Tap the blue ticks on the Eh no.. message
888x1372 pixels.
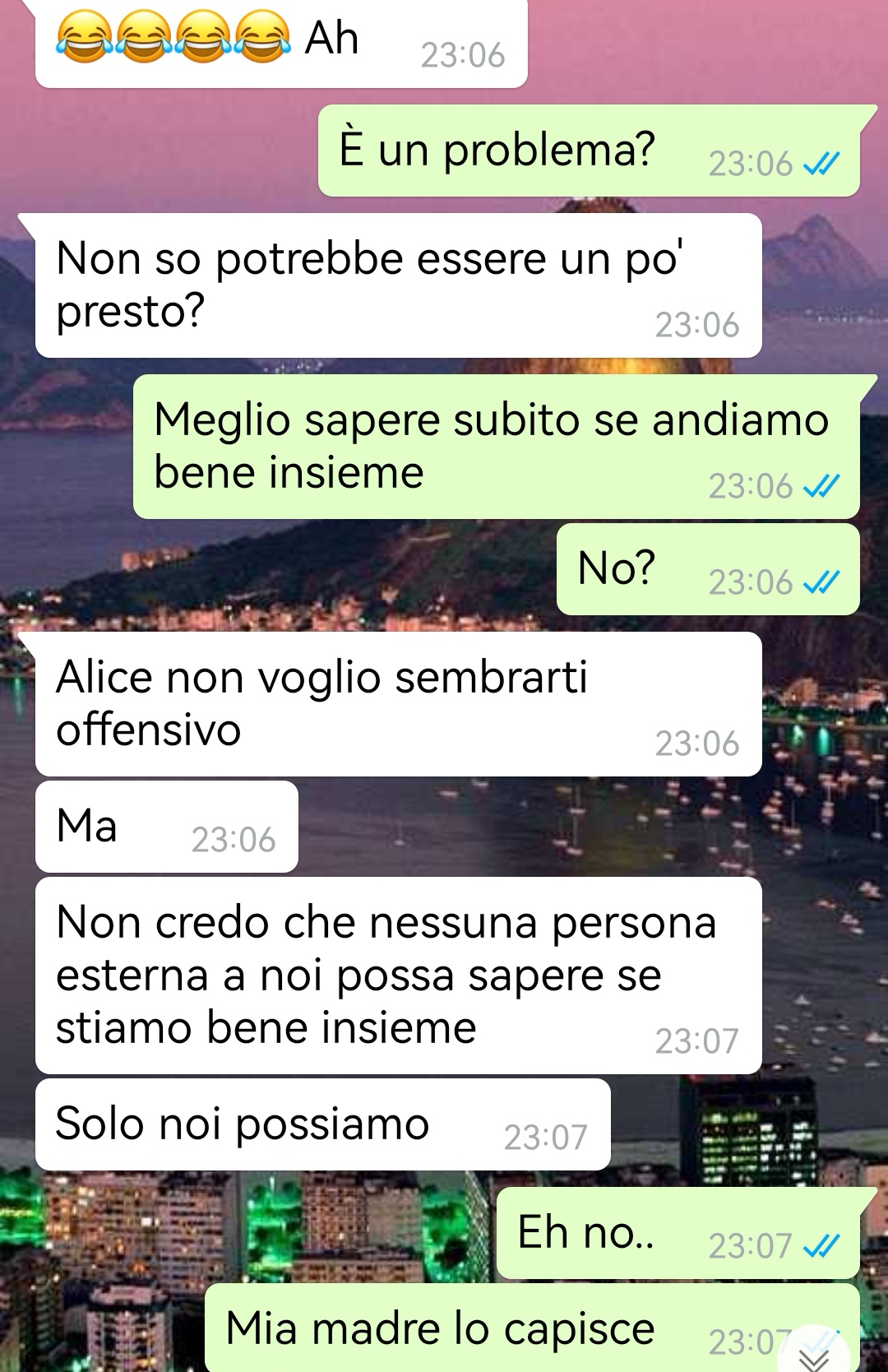pyautogui.click(x=821, y=1245)
